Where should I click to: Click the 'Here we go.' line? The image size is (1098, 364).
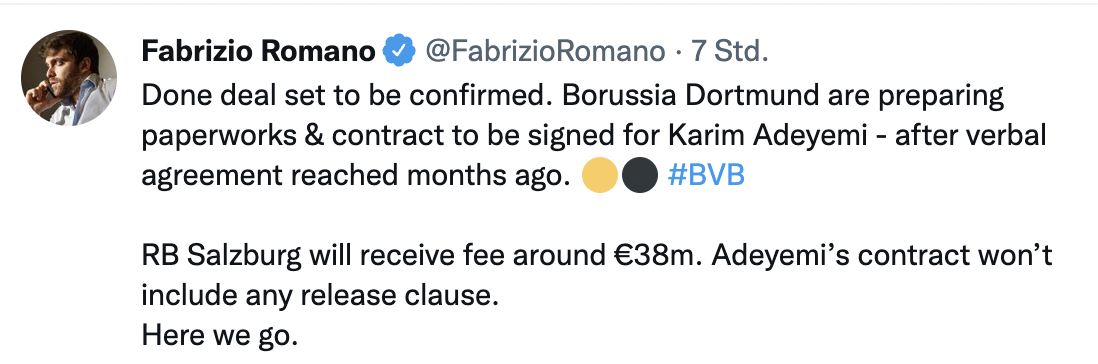[220, 335]
